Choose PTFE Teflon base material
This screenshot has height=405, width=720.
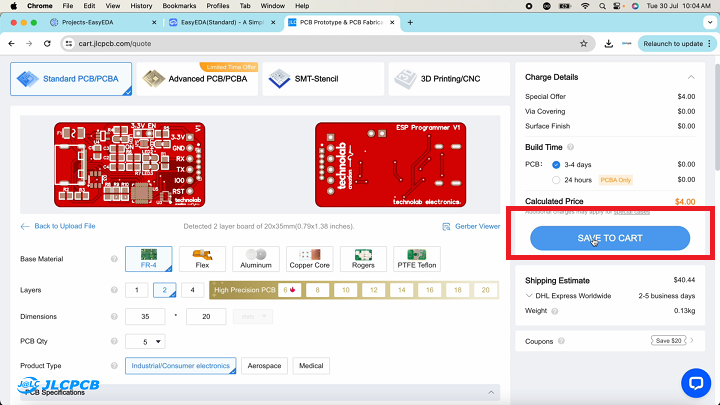417,259
